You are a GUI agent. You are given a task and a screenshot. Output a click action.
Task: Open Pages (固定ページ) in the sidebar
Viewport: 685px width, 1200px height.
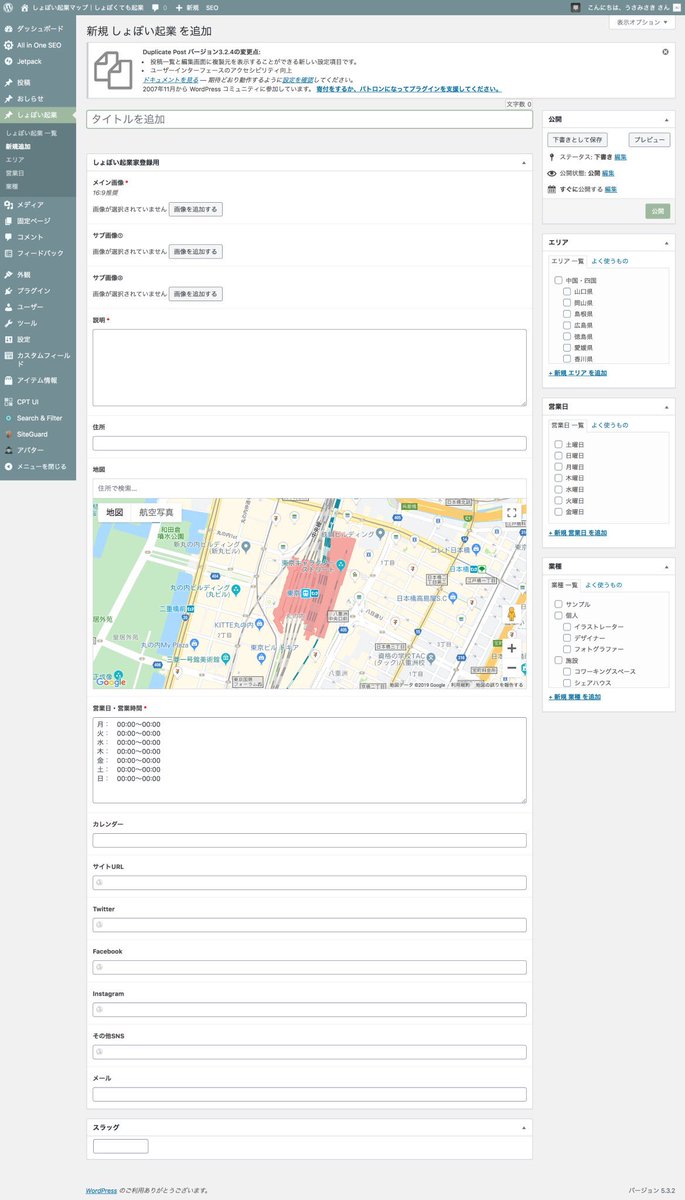(x=38, y=220)
